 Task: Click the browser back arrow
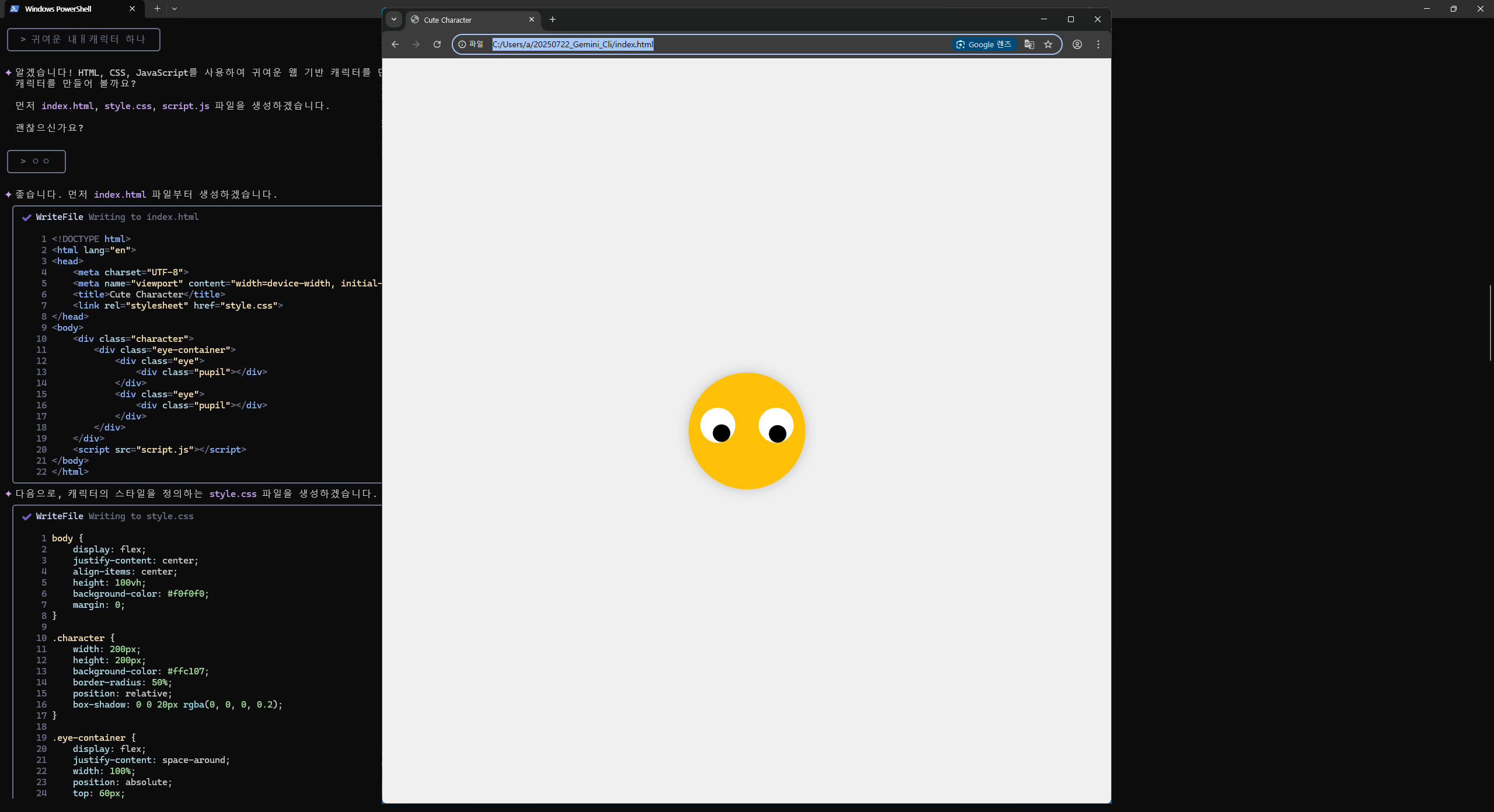coord(395,44)
